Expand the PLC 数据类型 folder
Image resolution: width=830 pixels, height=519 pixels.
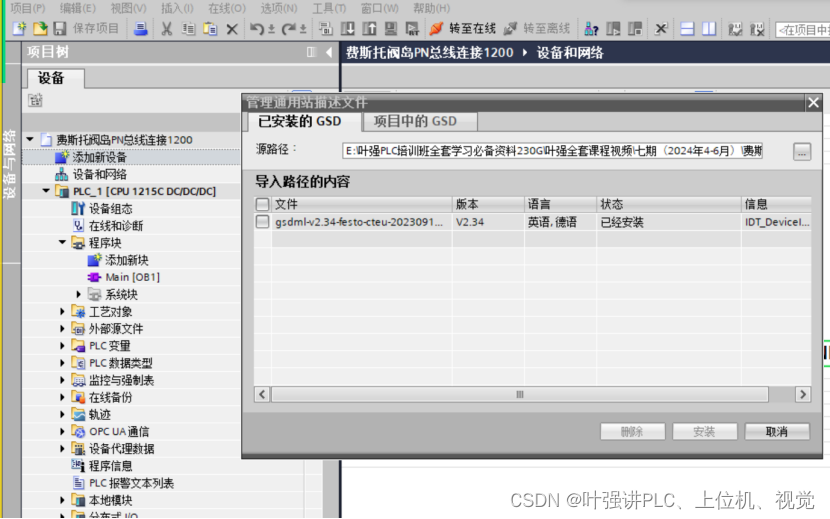coord(62,363)
